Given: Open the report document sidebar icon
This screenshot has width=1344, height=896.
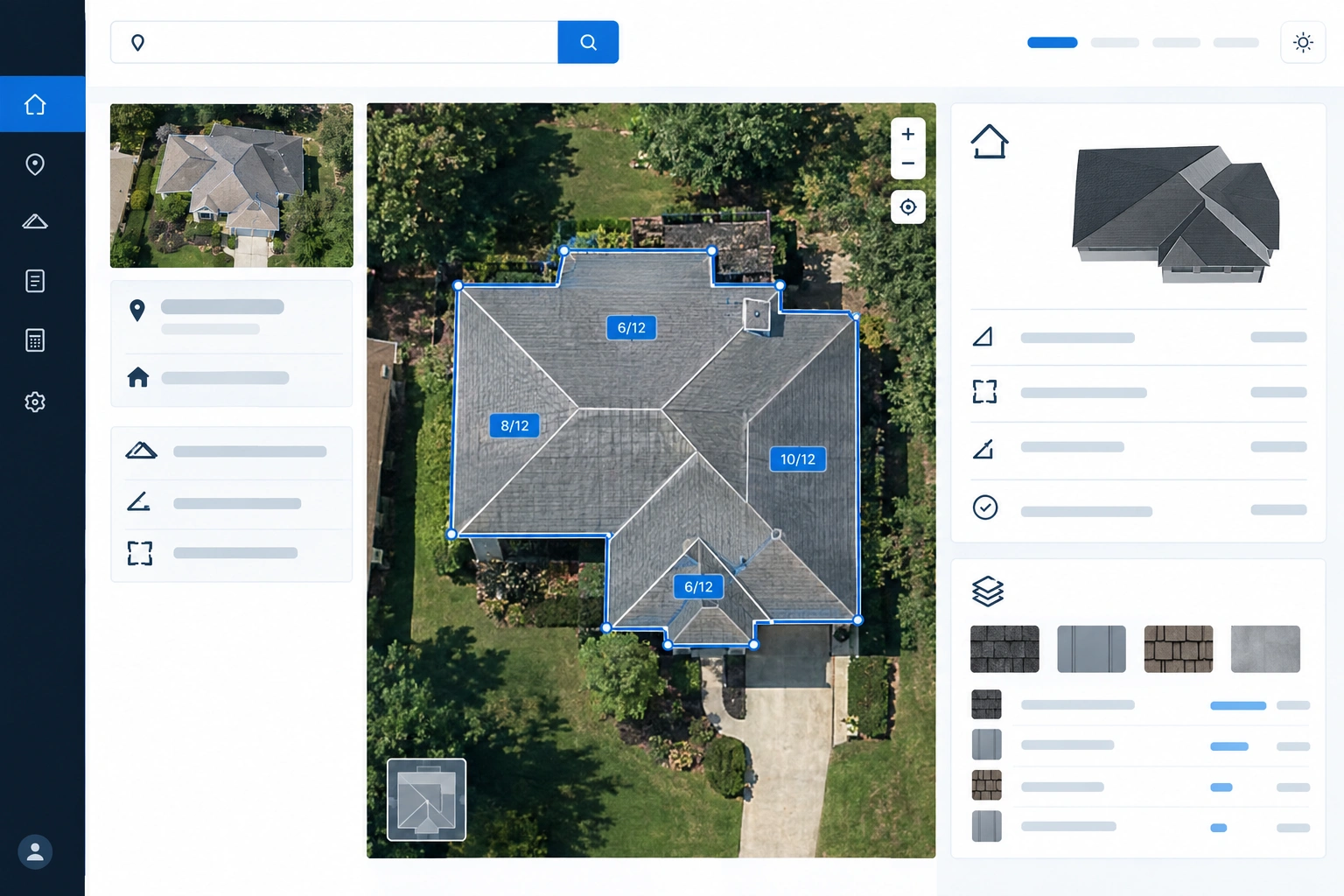Looking at the screenshot, I should 35,281.
